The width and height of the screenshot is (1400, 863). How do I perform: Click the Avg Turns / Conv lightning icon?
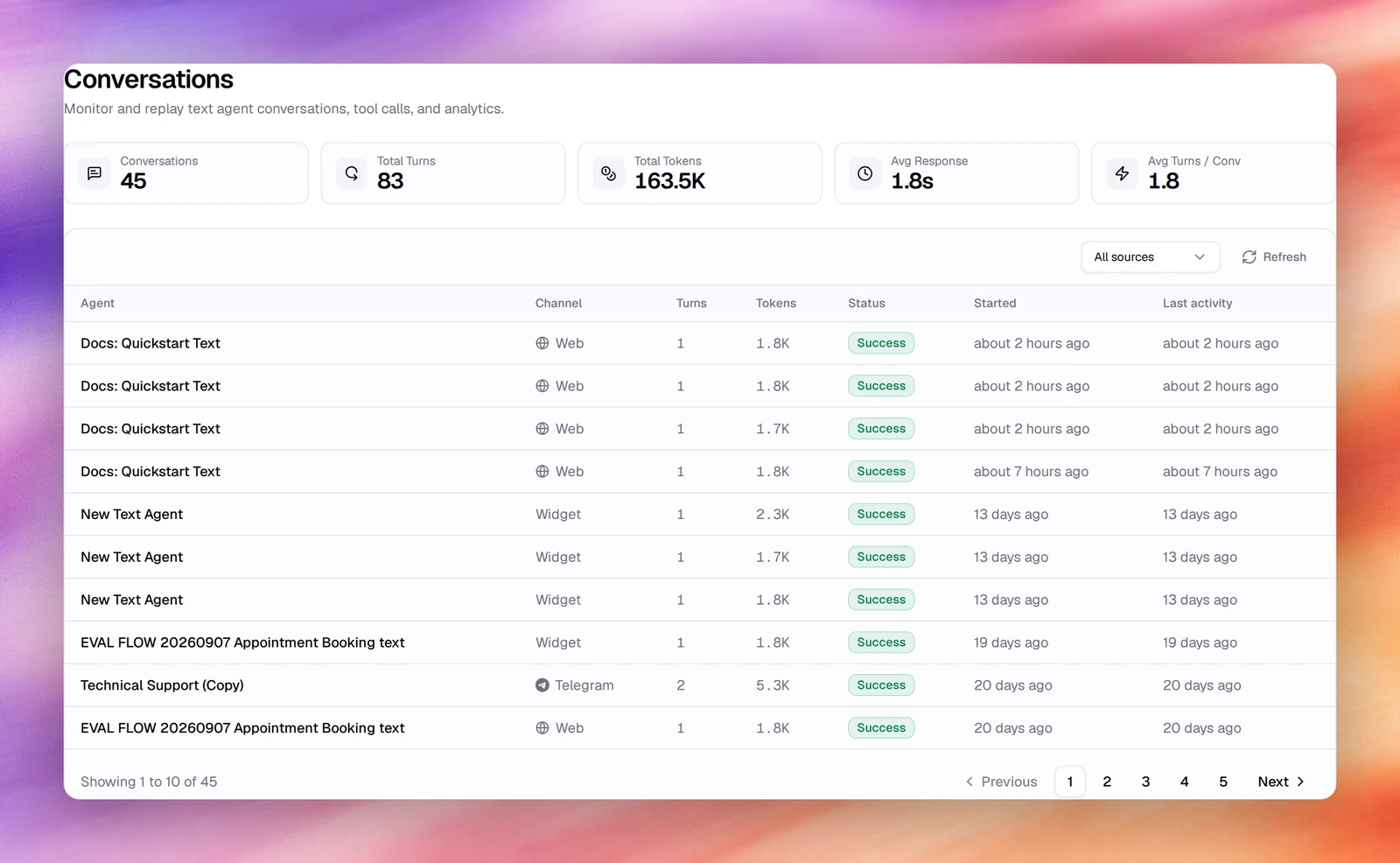click(1122, 173)
